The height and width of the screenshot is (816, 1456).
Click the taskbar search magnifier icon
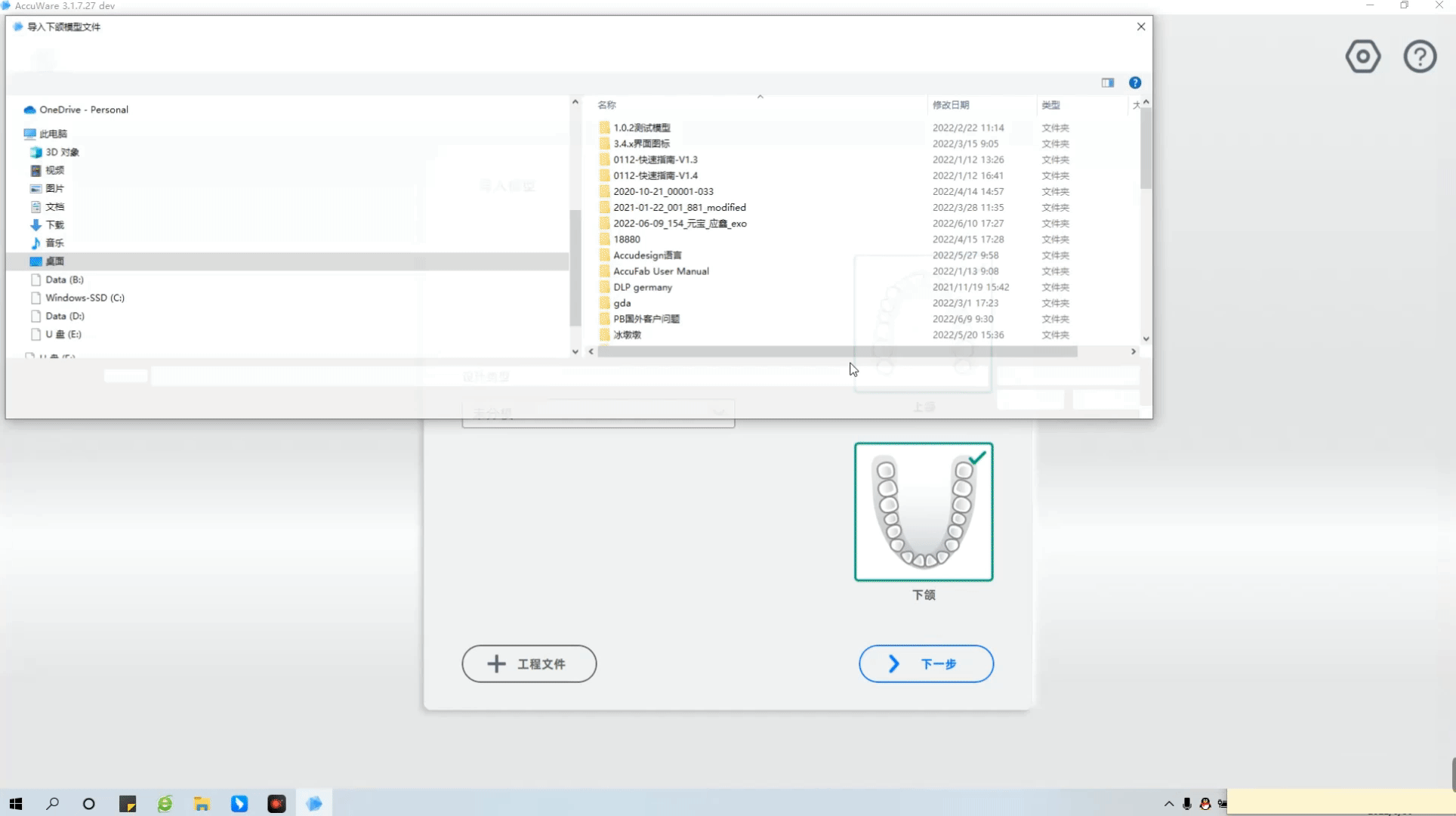coord(52,804)
